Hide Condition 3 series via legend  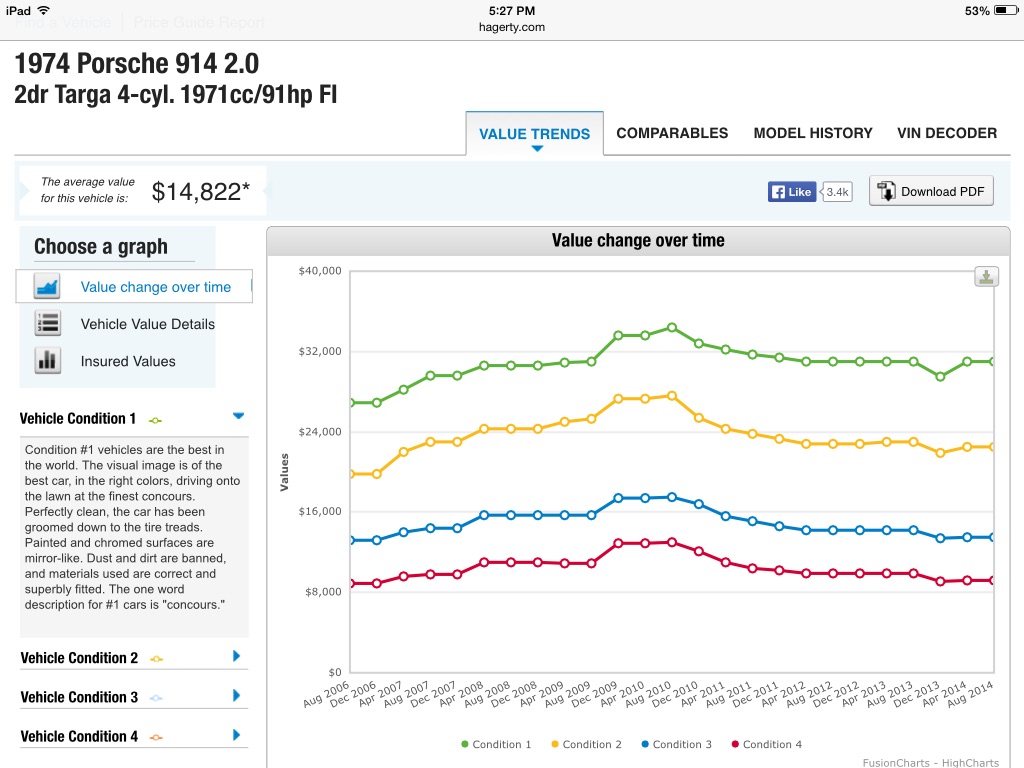tap(676, 744)
